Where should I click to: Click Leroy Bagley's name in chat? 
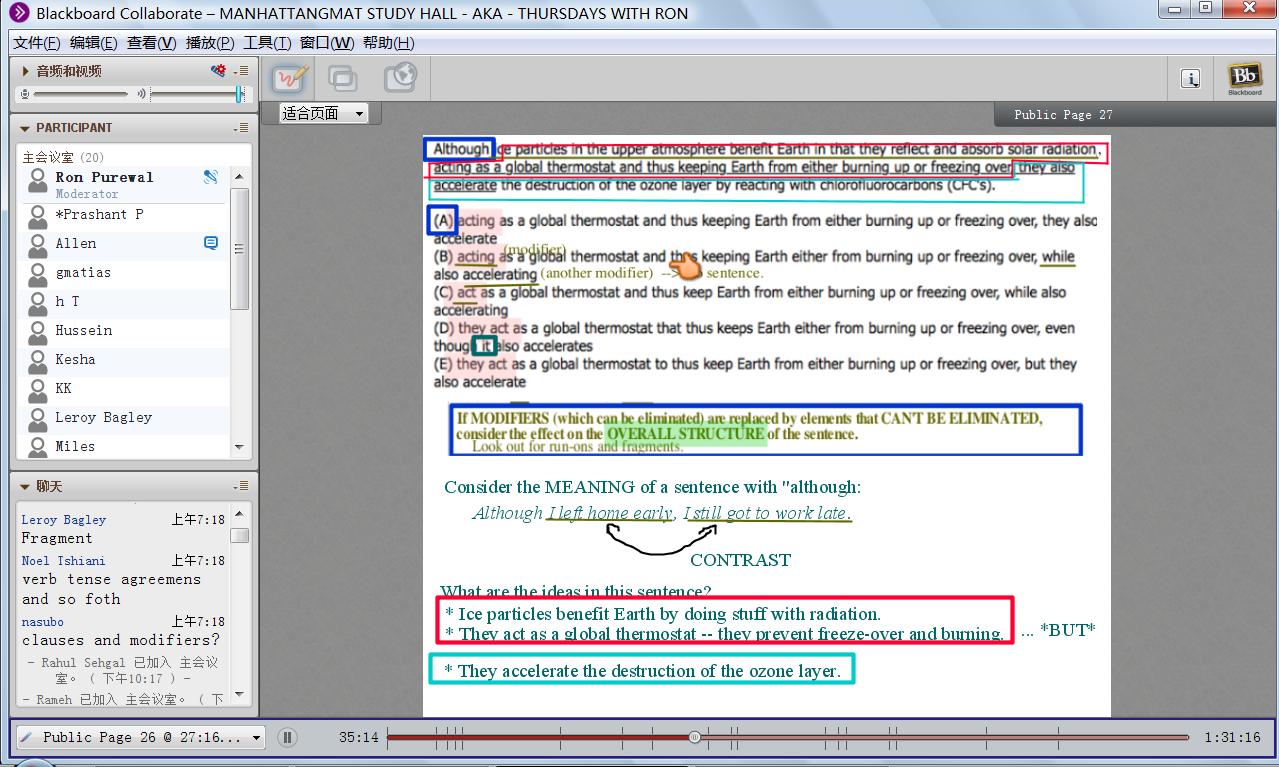click(64, 520)
